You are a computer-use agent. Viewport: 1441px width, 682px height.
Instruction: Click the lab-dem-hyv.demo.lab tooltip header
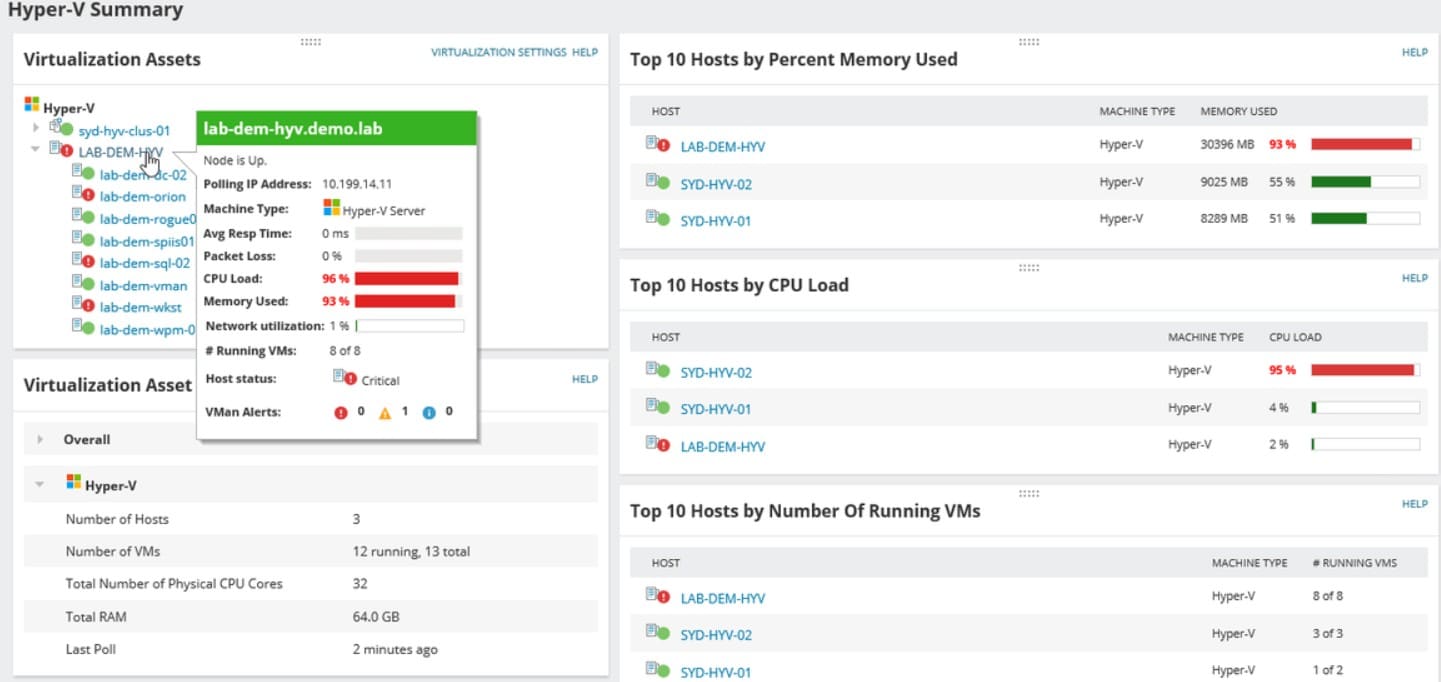coord(336,129)
